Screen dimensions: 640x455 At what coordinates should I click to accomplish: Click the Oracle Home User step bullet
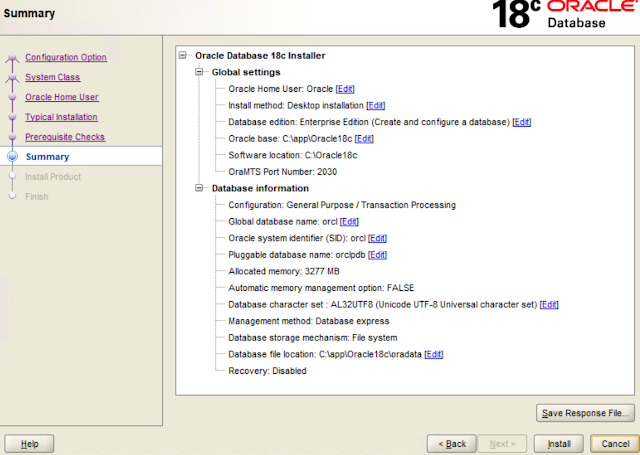coord(12,97)
